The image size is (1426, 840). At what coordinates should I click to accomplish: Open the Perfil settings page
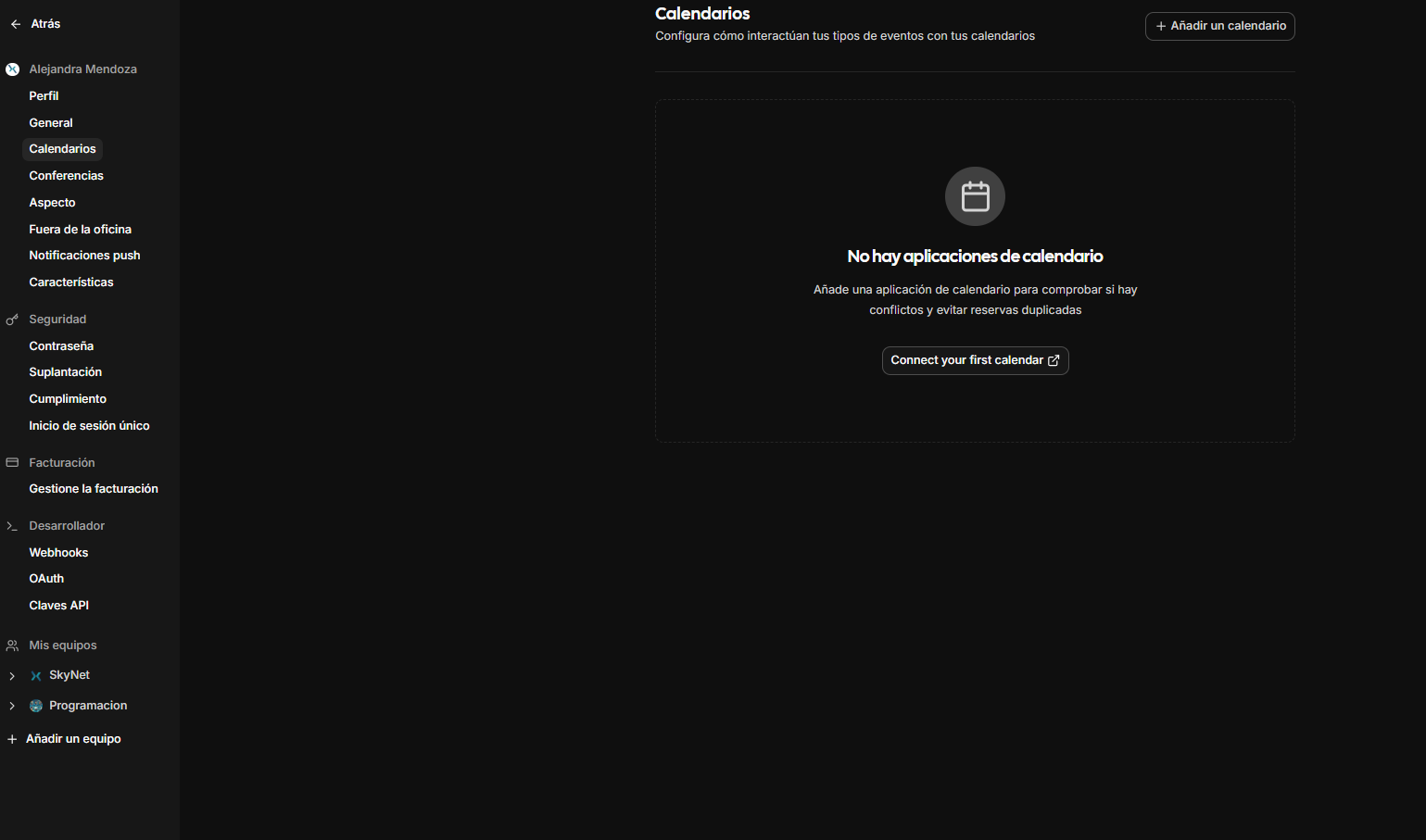pos(44,96)
